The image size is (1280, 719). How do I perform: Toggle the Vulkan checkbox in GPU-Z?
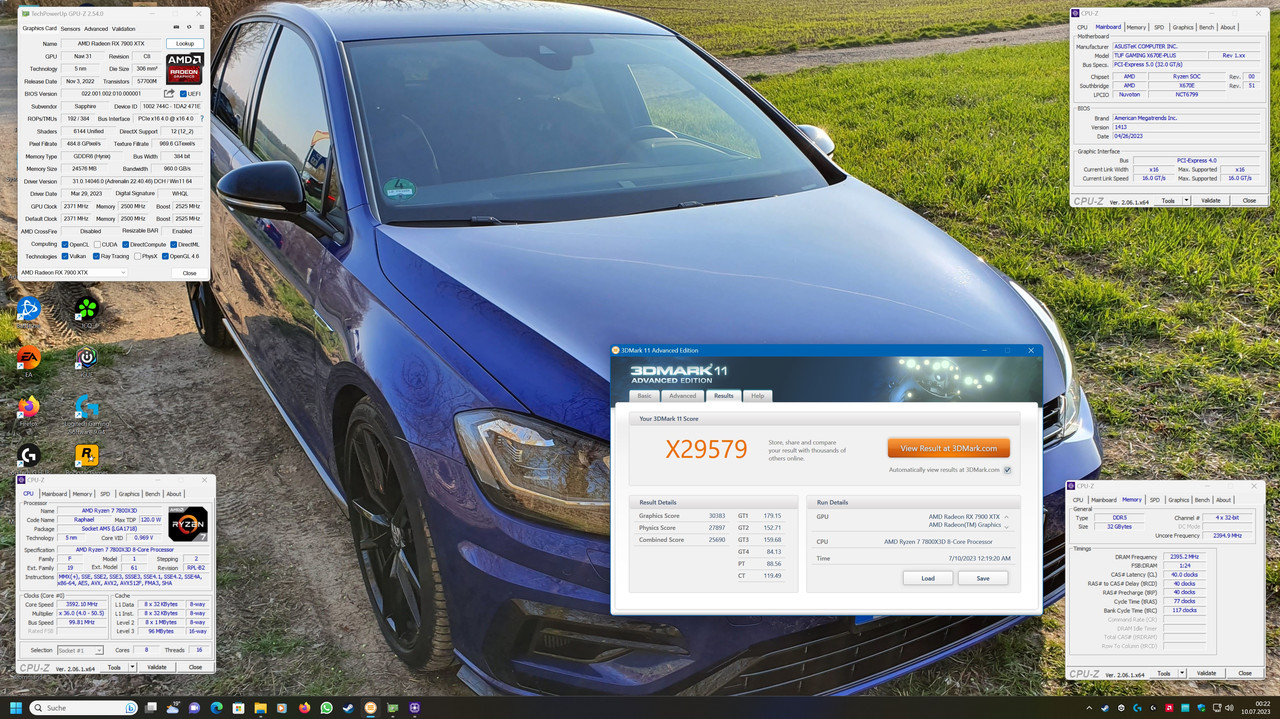[x=65, y=256]
